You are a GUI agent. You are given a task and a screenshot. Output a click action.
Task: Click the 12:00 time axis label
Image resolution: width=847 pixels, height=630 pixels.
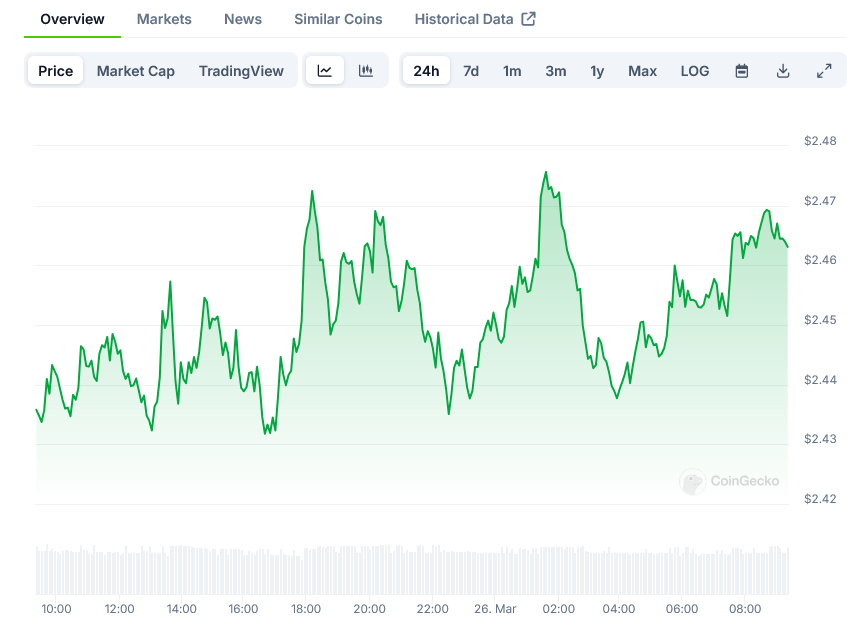point(119,609)
